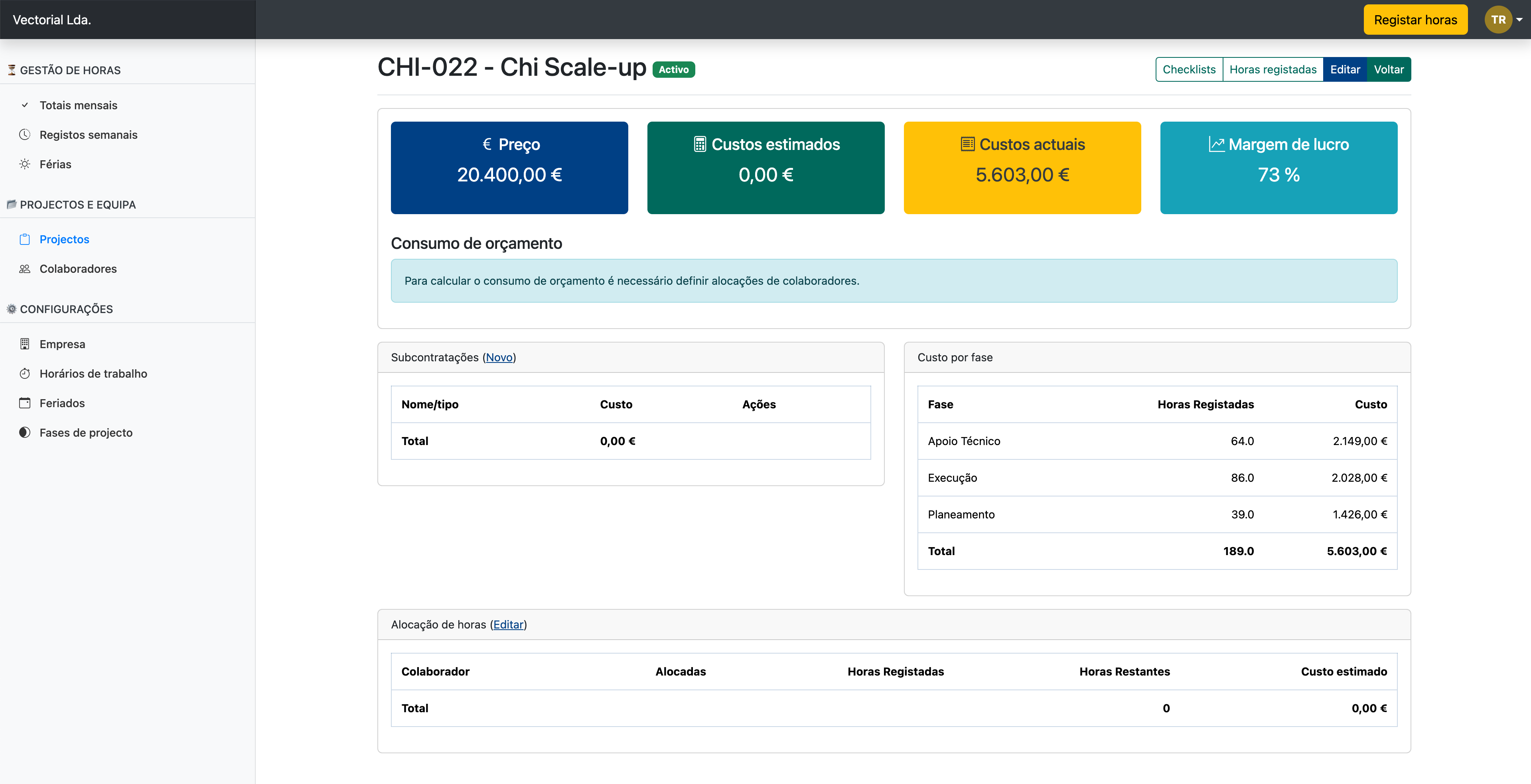Click the budget consumption info alert message
1531x784 pixels.
pos(894,280)
